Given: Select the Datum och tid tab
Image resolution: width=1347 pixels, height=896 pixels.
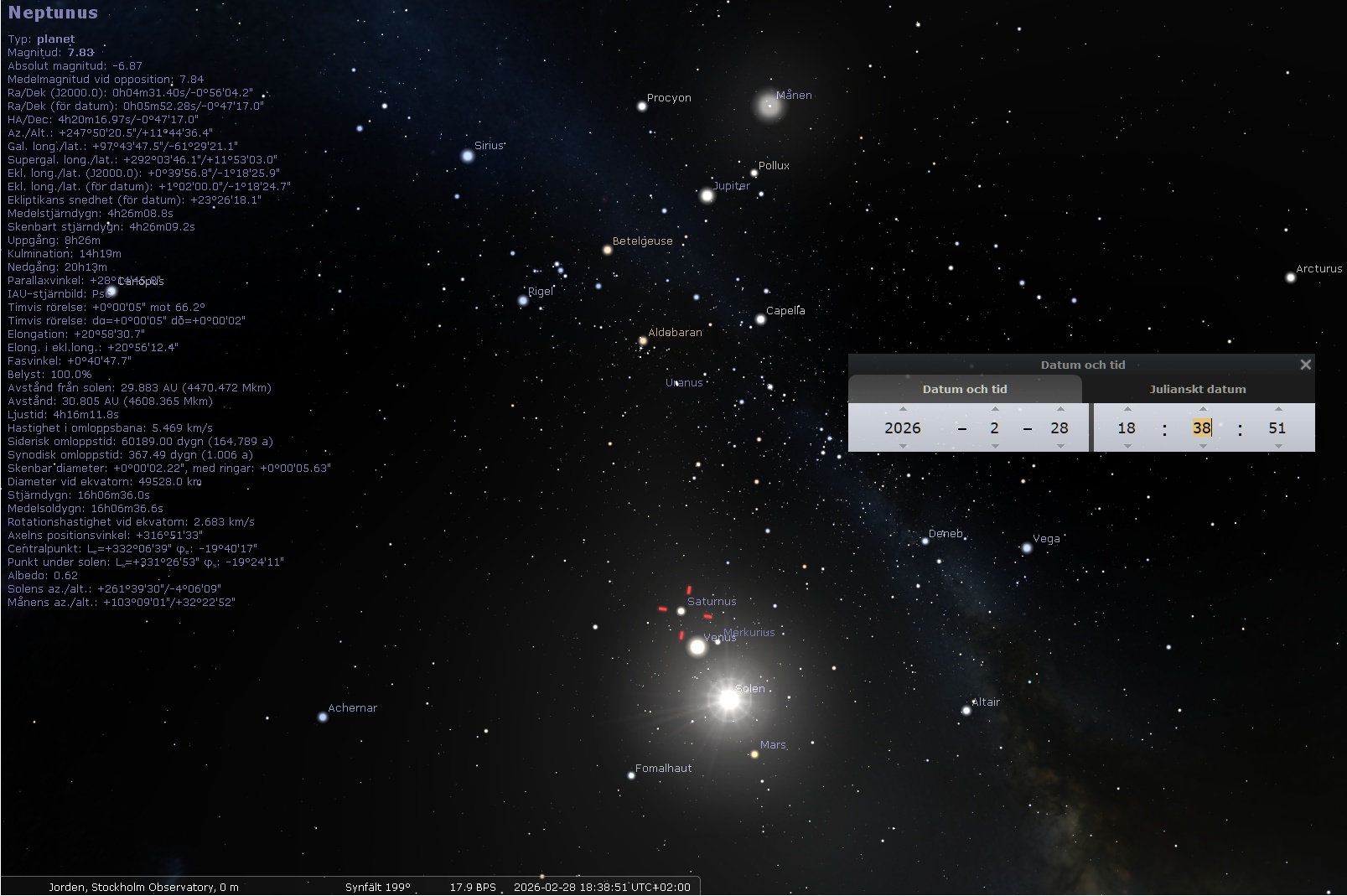Looking at the screenshot, I should pyautogui.click(x=965, y=389).
